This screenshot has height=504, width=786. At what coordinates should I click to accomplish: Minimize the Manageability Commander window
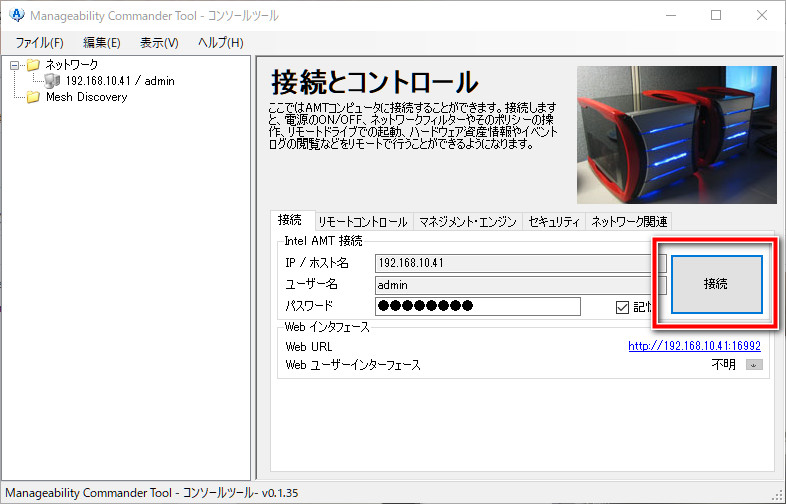pyautogui.click(x=671, y=16)
